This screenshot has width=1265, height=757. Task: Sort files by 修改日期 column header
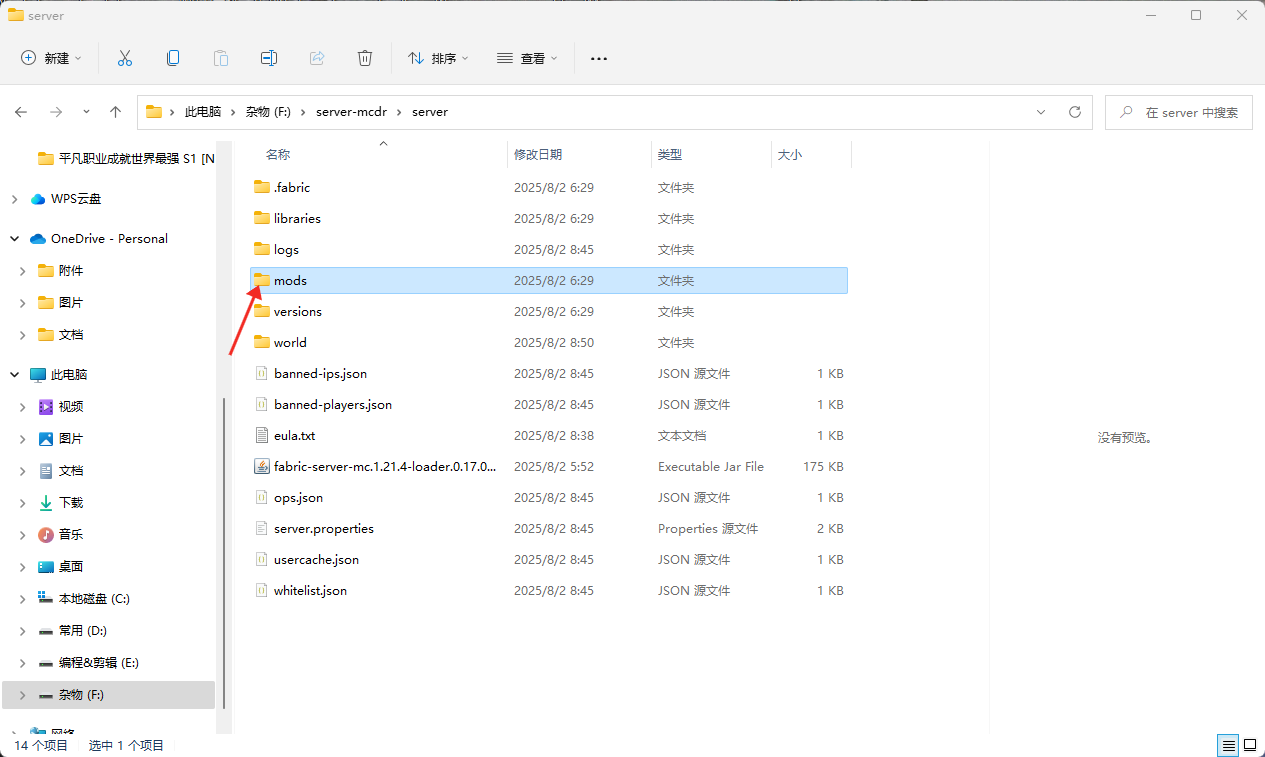pos(538,155)
